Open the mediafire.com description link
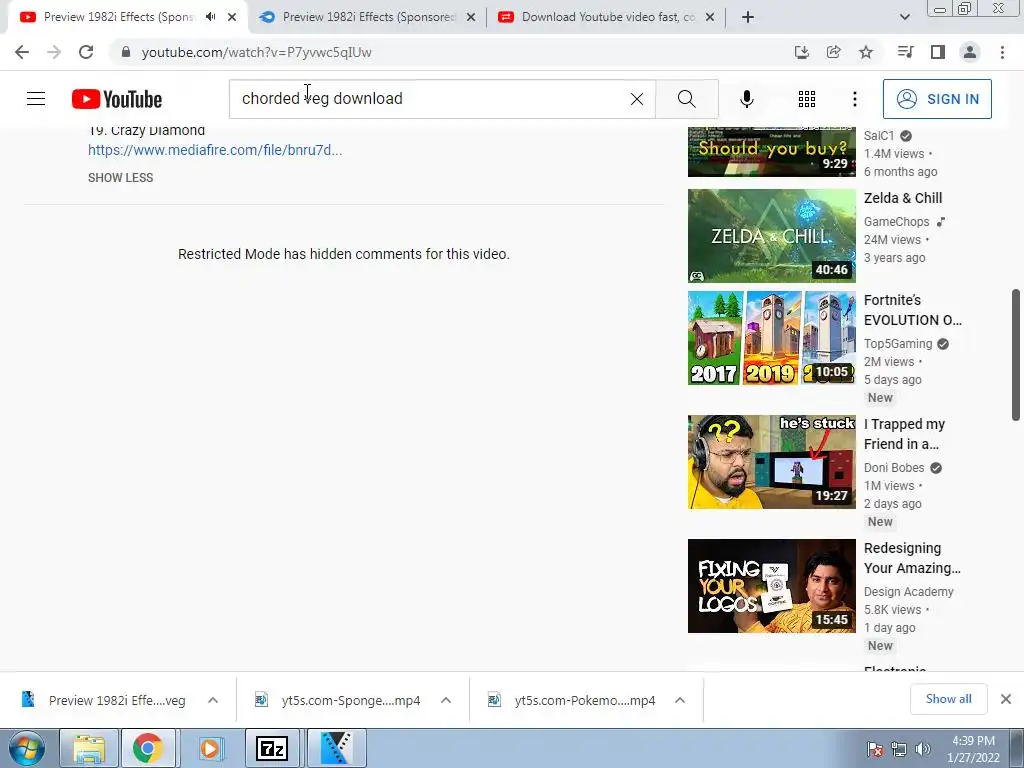 tap(215, 150)
